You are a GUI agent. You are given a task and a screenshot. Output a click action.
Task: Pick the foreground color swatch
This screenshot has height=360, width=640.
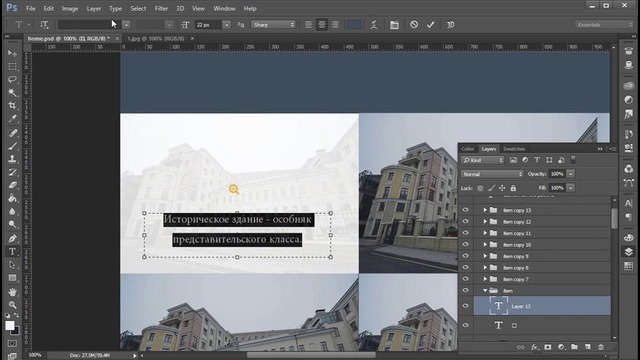10,326
